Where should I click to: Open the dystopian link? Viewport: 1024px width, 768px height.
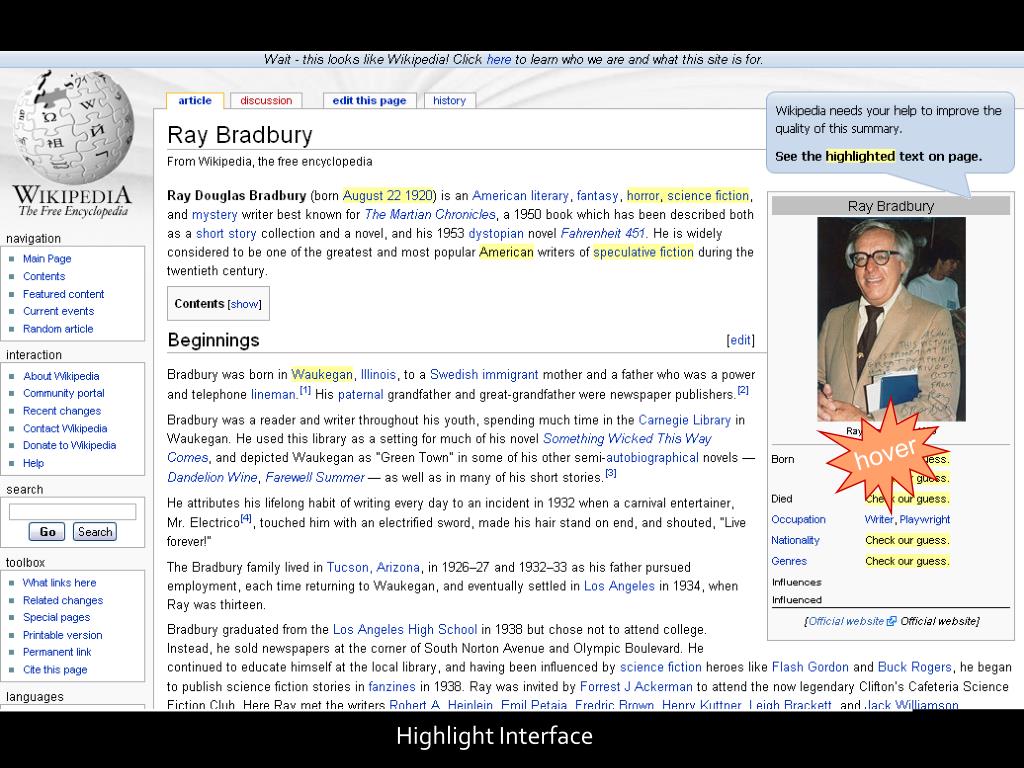pos(496,234)
